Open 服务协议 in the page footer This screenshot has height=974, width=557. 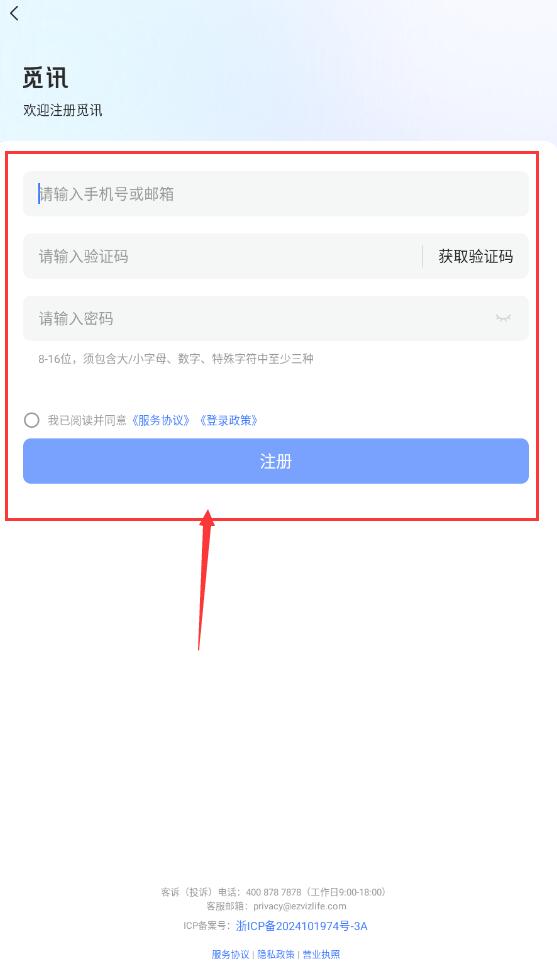point(230,954)
